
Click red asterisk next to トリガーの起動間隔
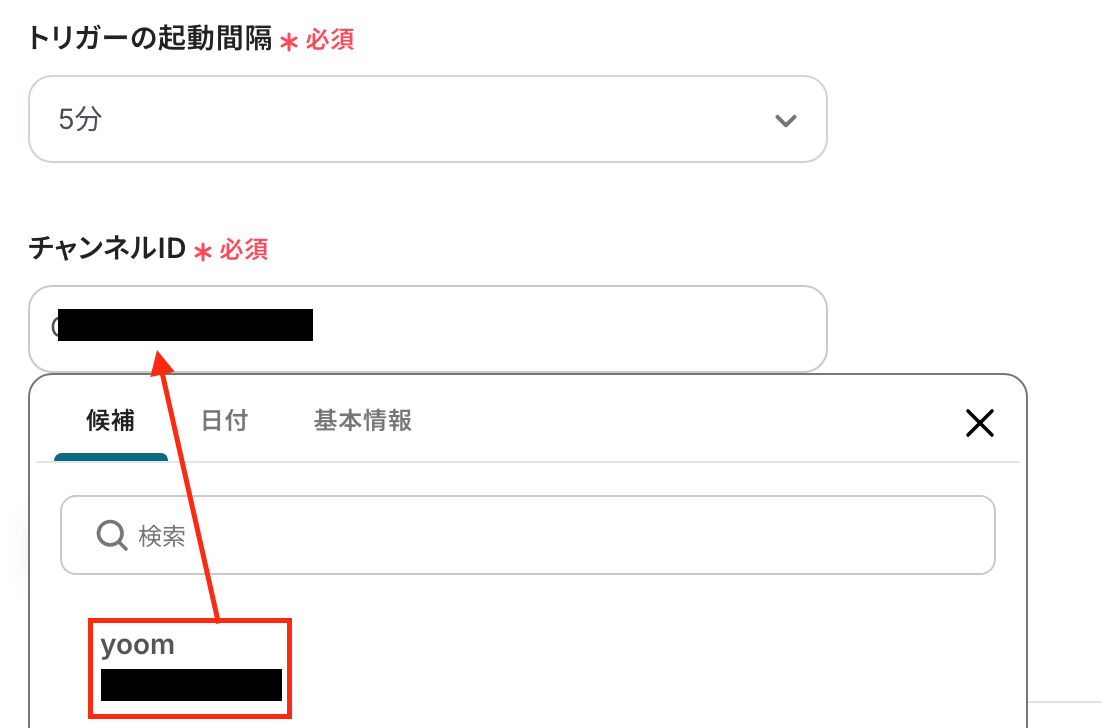[x=289, y=42]
